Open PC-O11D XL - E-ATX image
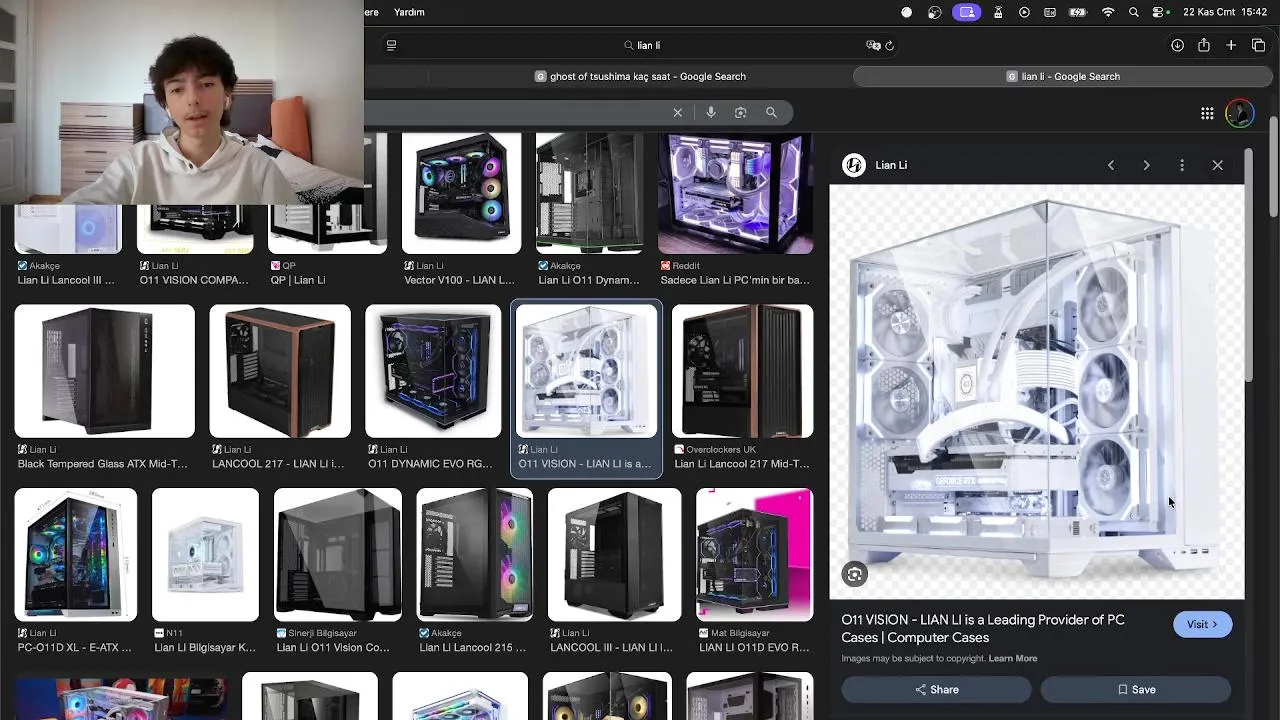Screen dimensions: 1280x720 [76, 555]
